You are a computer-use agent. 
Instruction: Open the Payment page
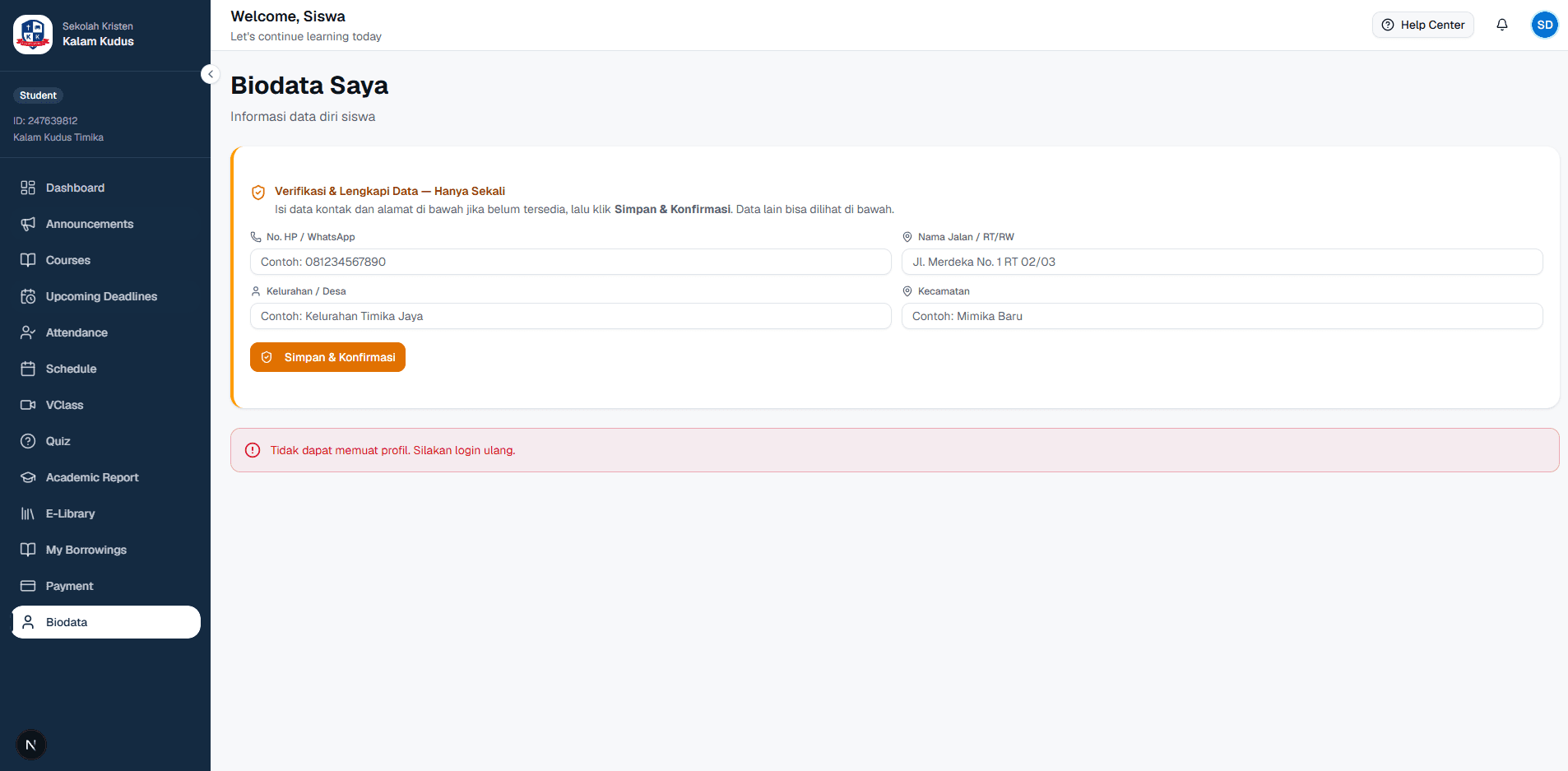click(x=69, y=586)
